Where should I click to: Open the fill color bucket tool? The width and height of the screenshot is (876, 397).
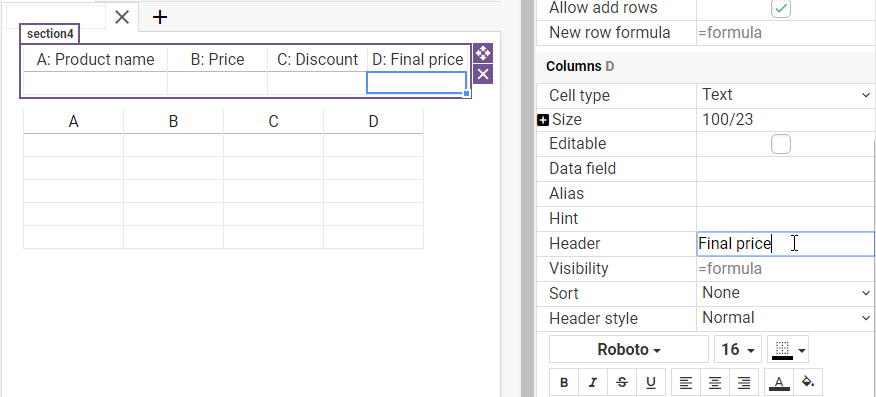pos(808,382)
